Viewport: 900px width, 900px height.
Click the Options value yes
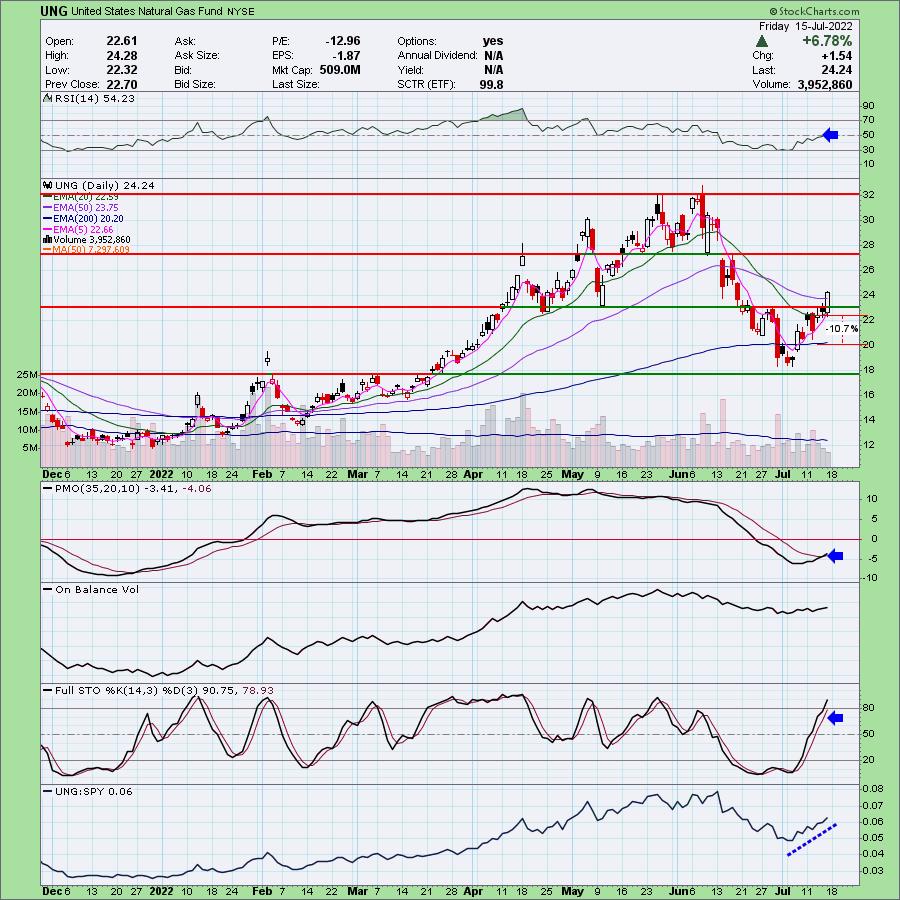tap(493, 41)
